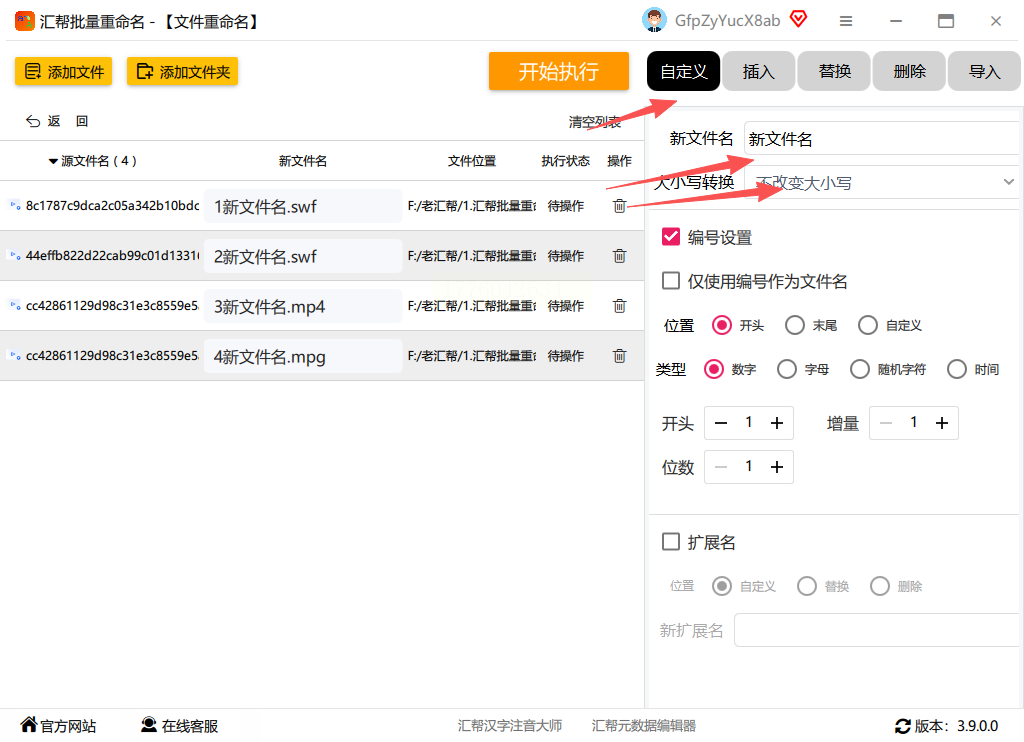
Task: Select 替换 extension radio button
Action: click(807, 586)
